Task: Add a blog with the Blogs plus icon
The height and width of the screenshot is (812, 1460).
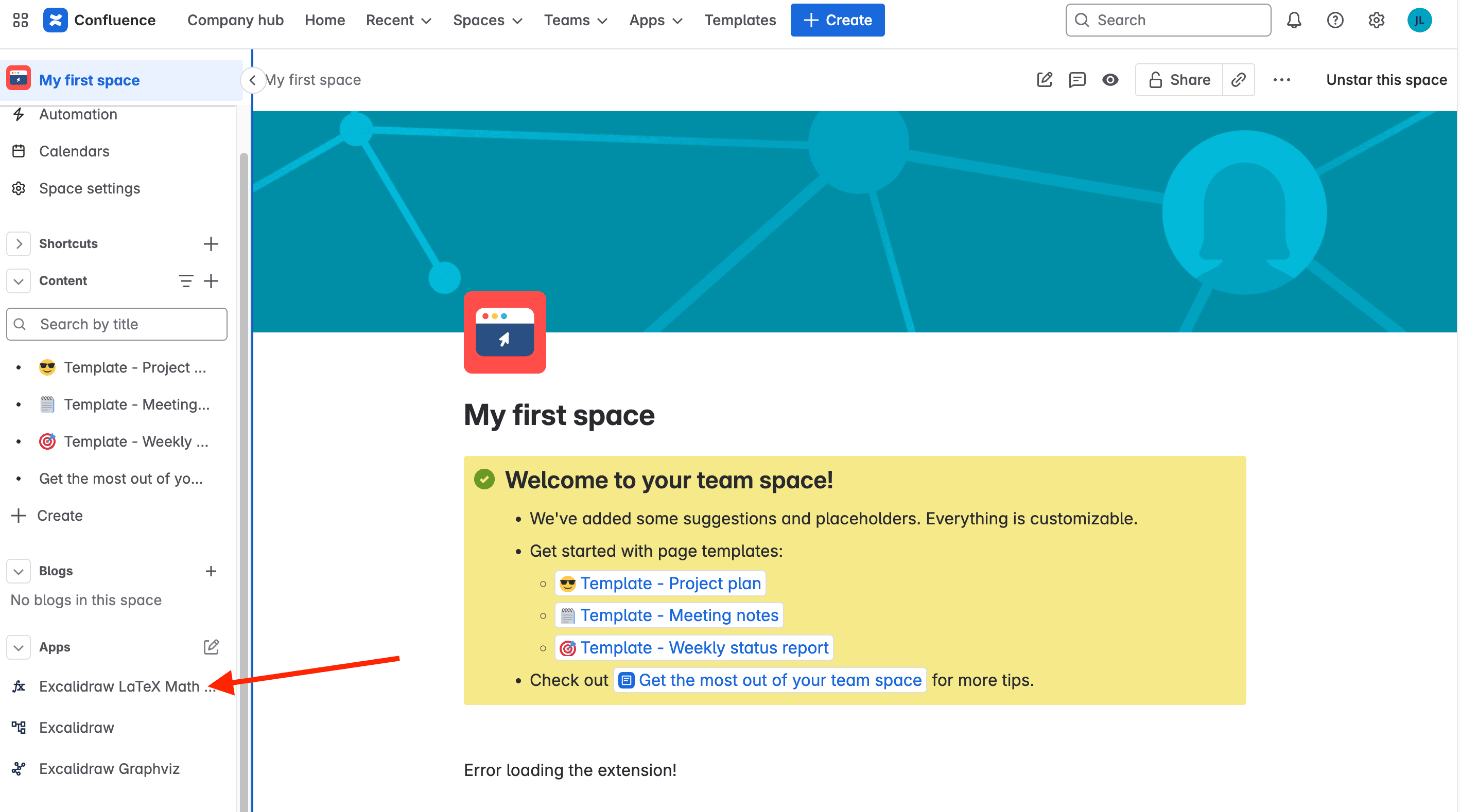Action: [211, 571]
